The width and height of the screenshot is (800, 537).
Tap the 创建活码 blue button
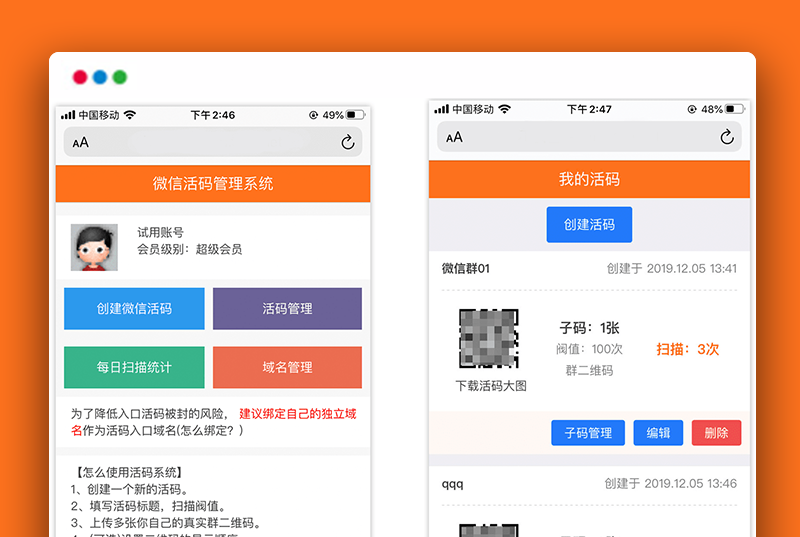pyautogui.click(x=589, y=224)
